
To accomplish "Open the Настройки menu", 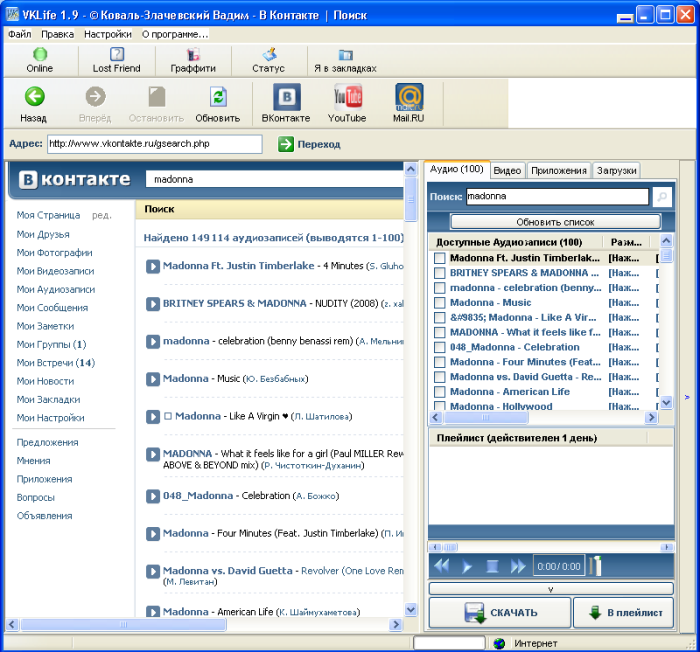I will coord(107,33).
